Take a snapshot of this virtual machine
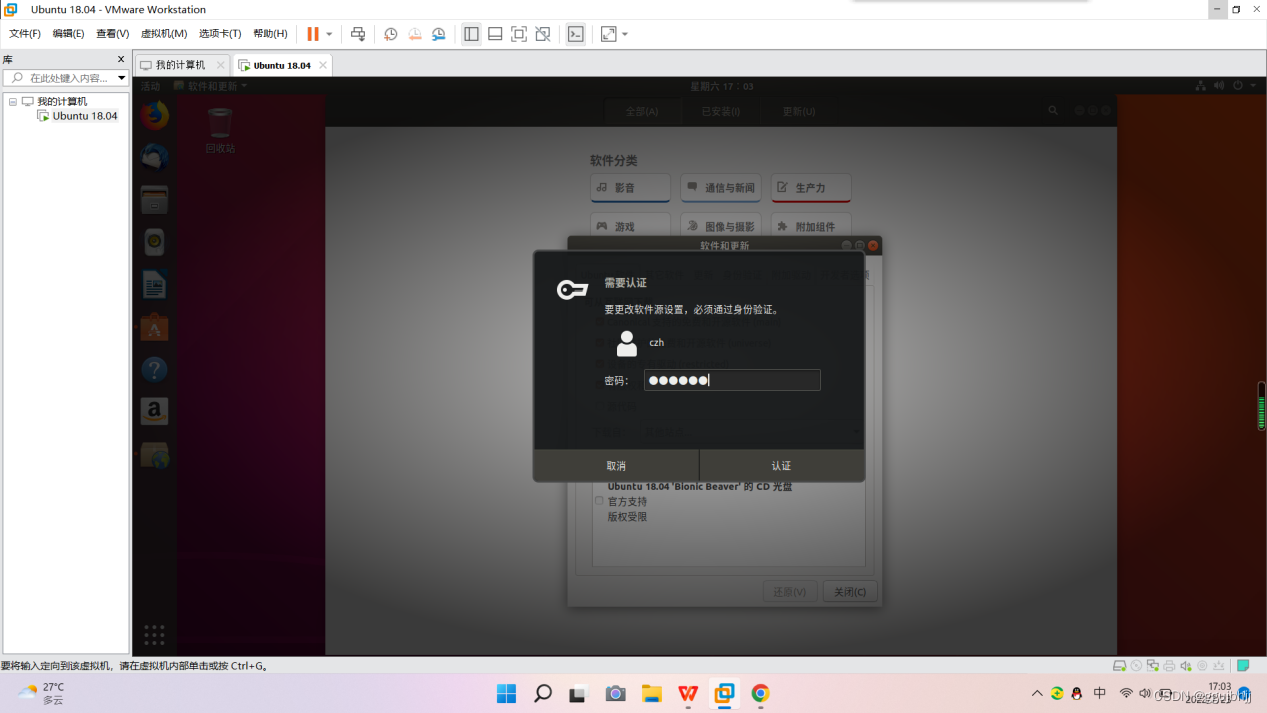The width and height of the screenshot is (1267, 713). [x=391, y=34]
